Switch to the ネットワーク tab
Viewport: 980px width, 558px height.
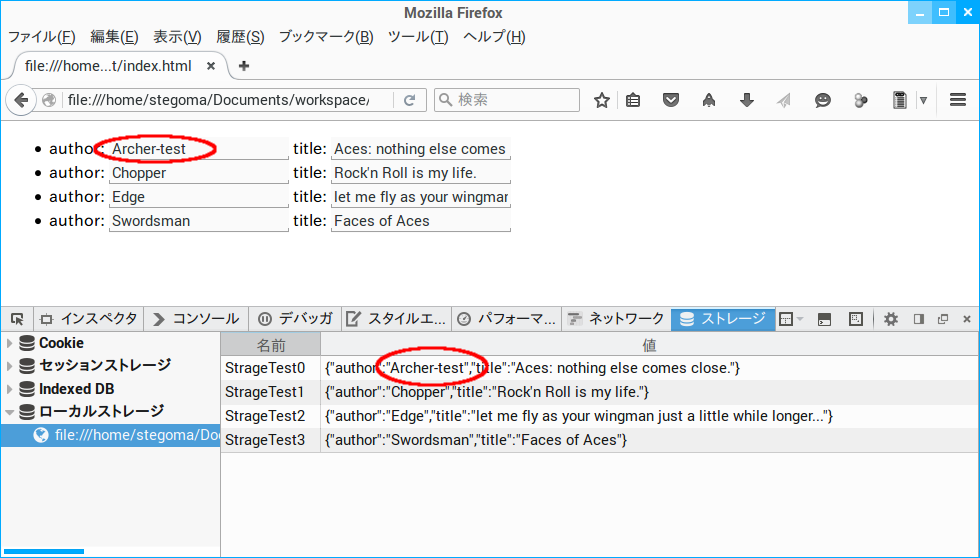[616, 319]
